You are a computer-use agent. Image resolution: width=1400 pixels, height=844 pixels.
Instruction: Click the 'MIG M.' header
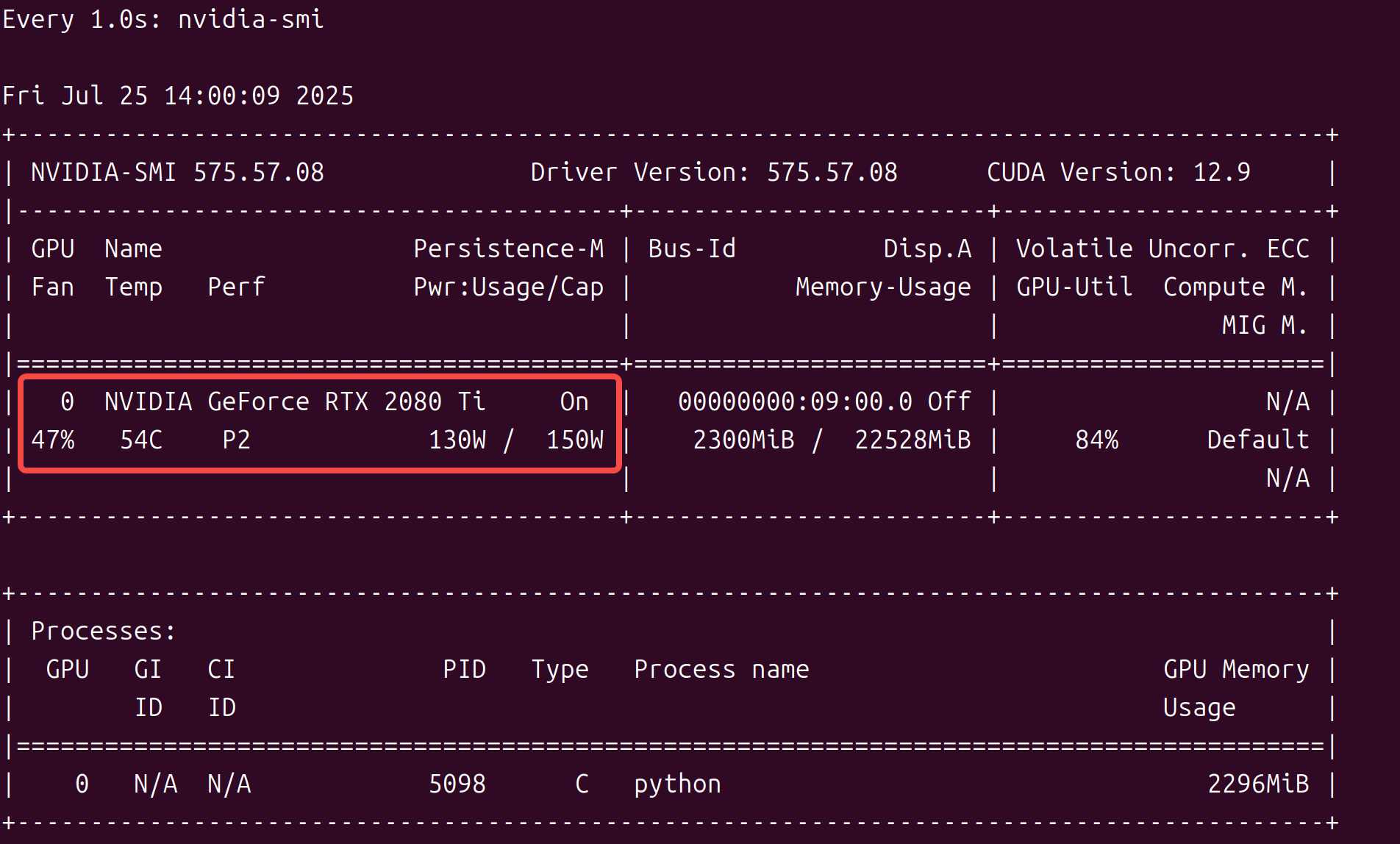[1265, 325]
